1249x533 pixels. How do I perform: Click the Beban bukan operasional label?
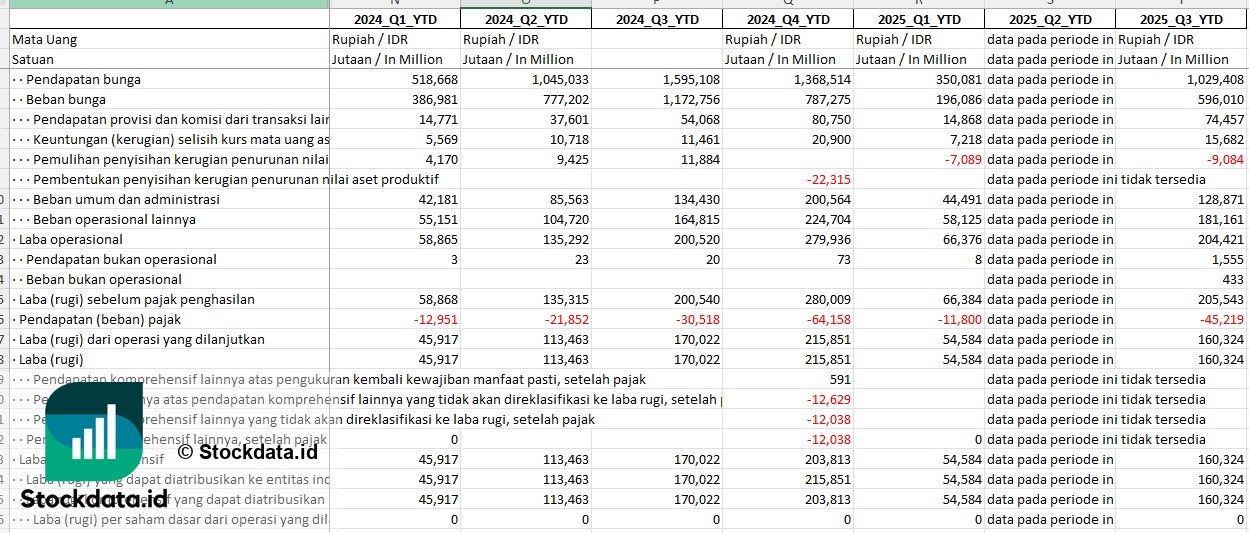104,279
